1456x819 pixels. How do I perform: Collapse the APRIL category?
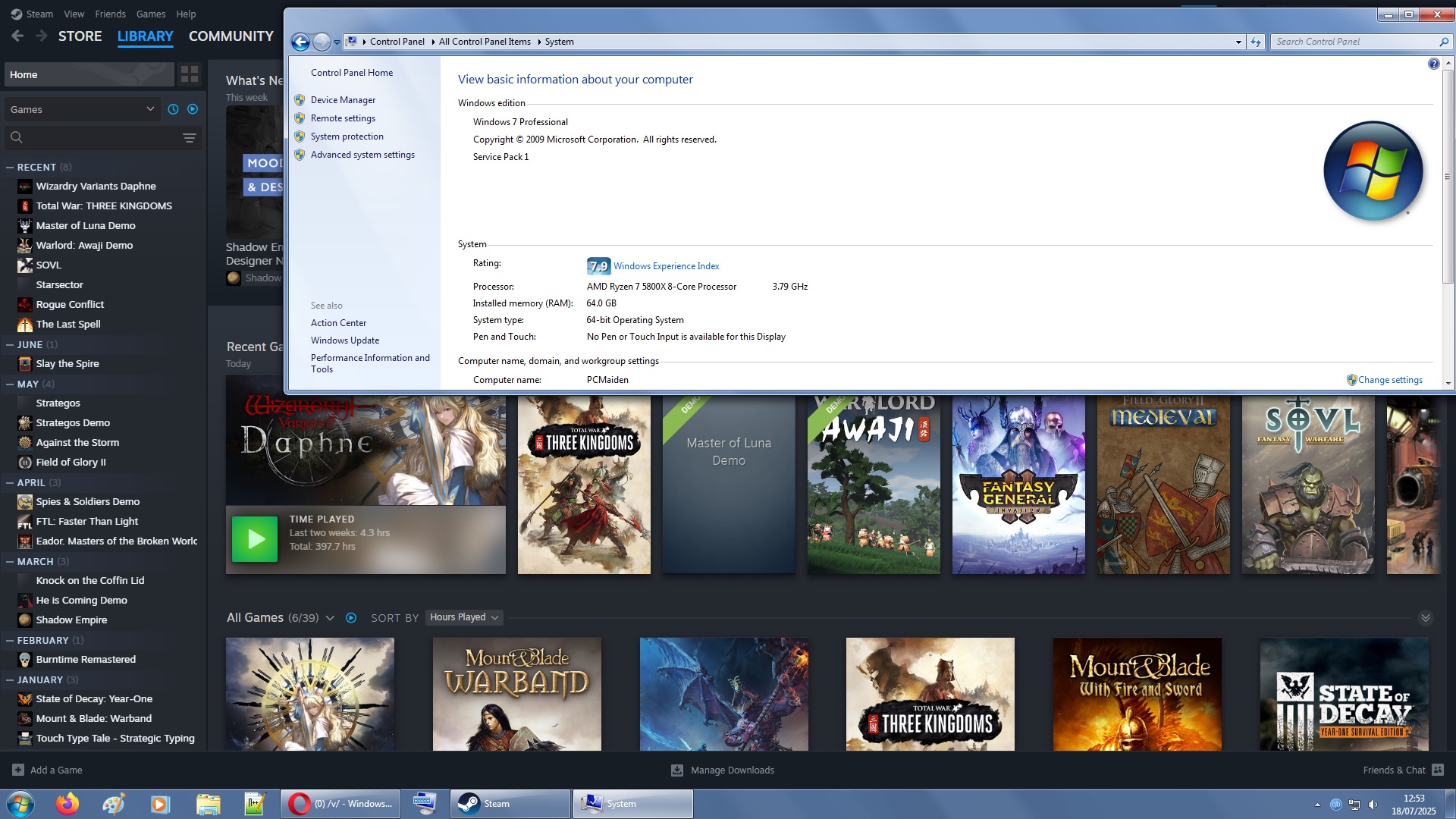tap(10, 482)
